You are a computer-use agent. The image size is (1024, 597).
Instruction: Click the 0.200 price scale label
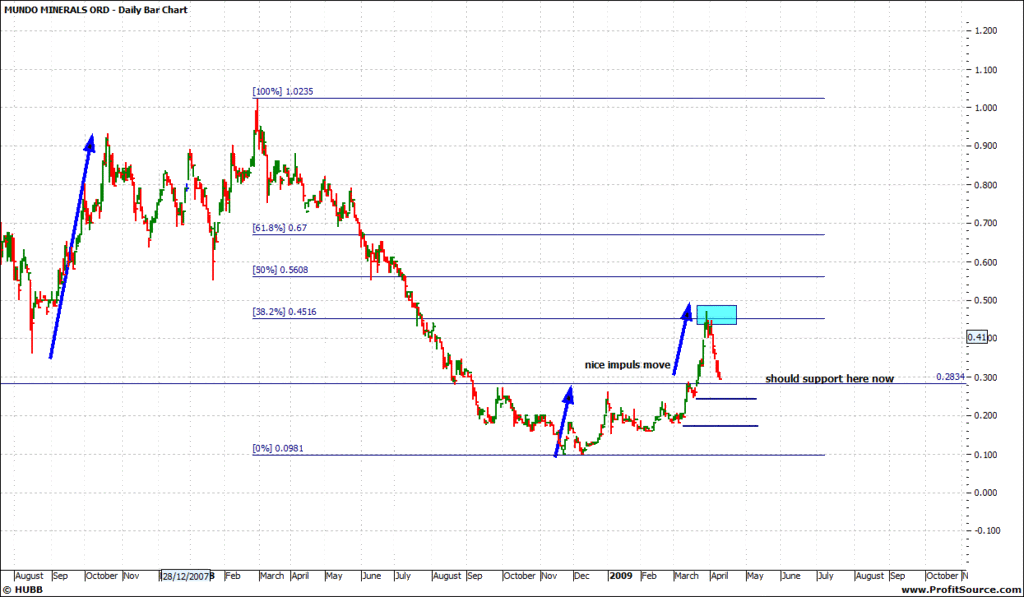tap(985, 415)
